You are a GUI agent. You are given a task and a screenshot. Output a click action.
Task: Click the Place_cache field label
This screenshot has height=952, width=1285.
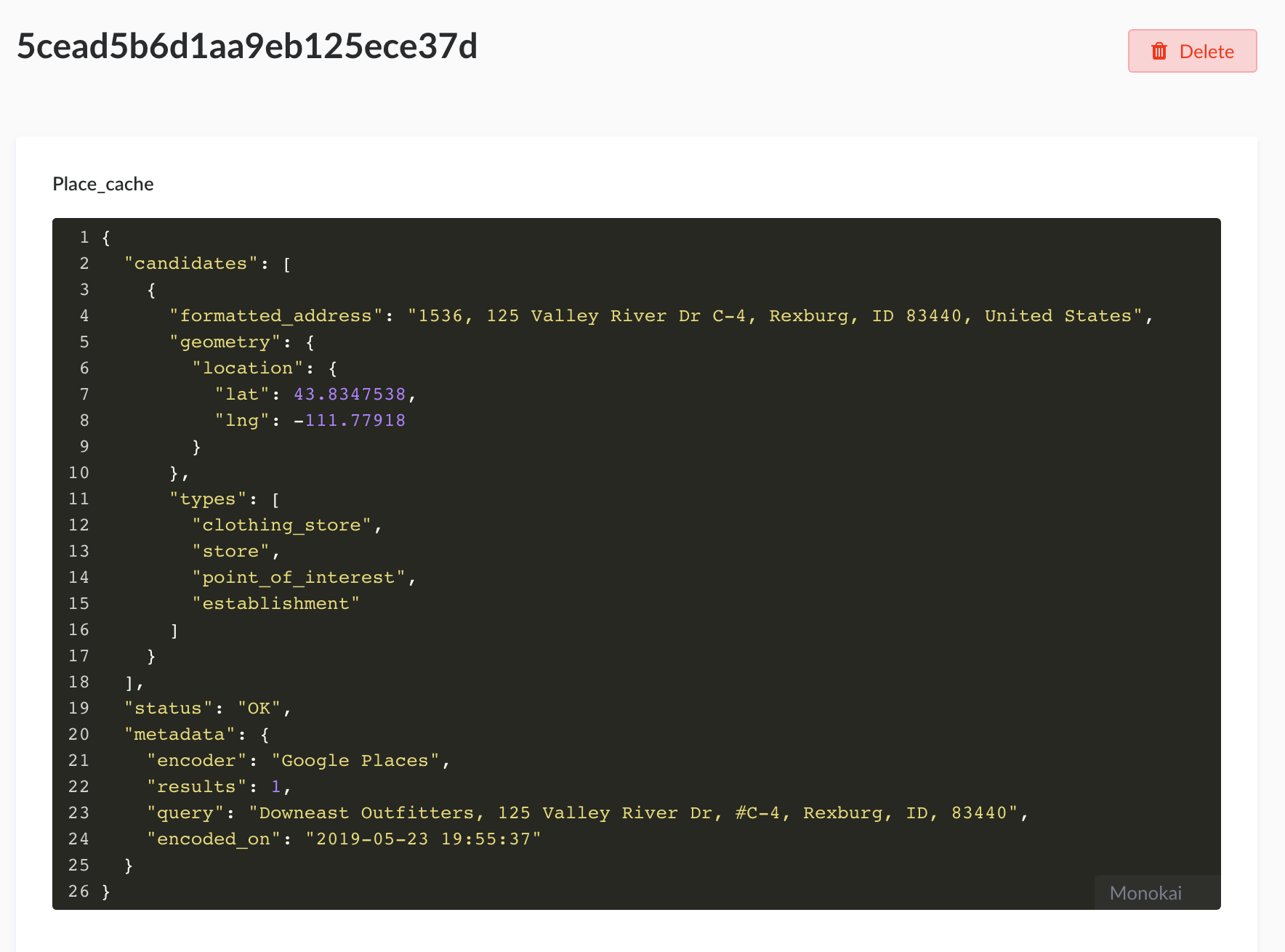click(102, 184)
